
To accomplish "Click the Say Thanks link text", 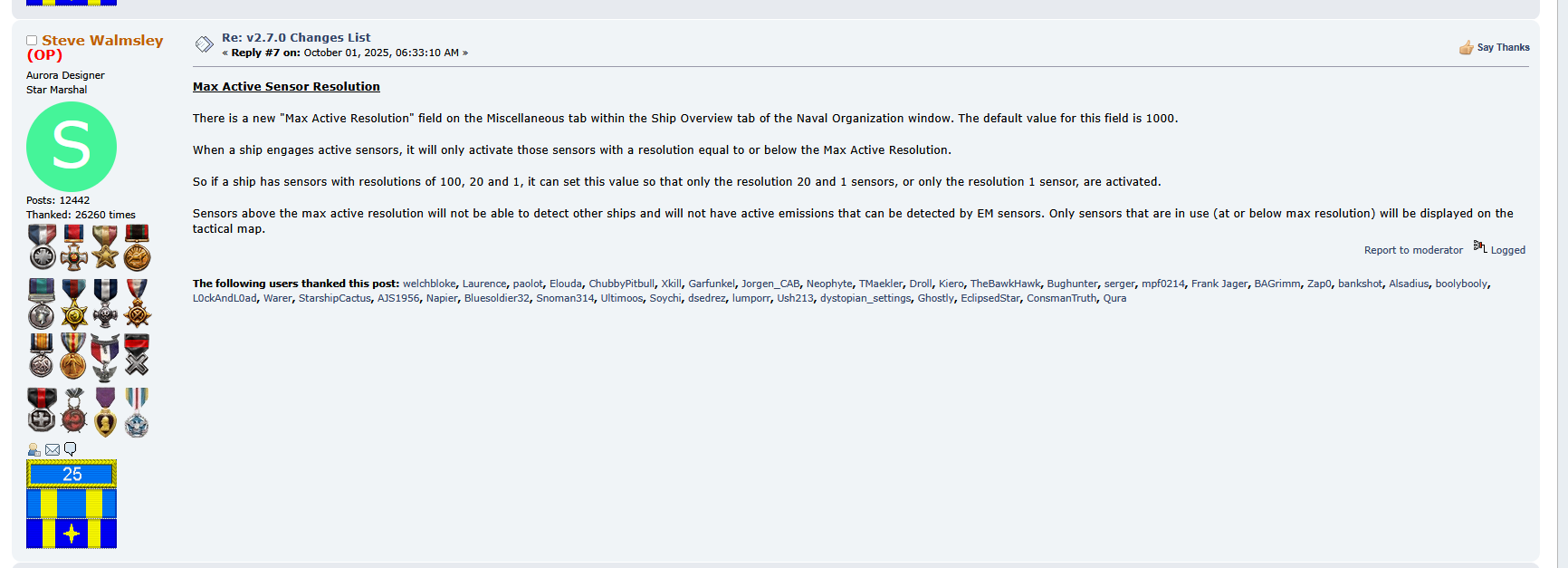I will 1503,47.
